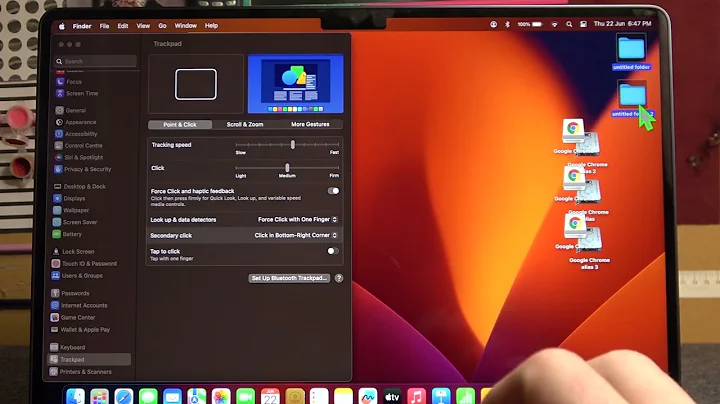This screenshot has width=720, height=404.
Task: Toggle Force Click and haptic feedback
Action: pos(333,191)
